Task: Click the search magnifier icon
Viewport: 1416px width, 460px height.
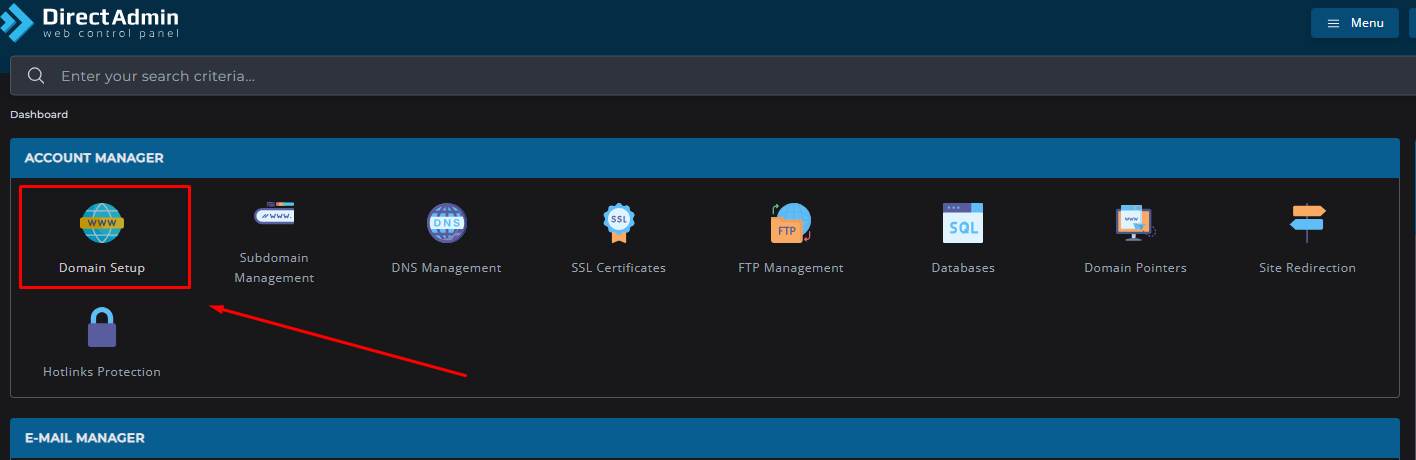Action: pyautogui.click(x=36, y=76)
